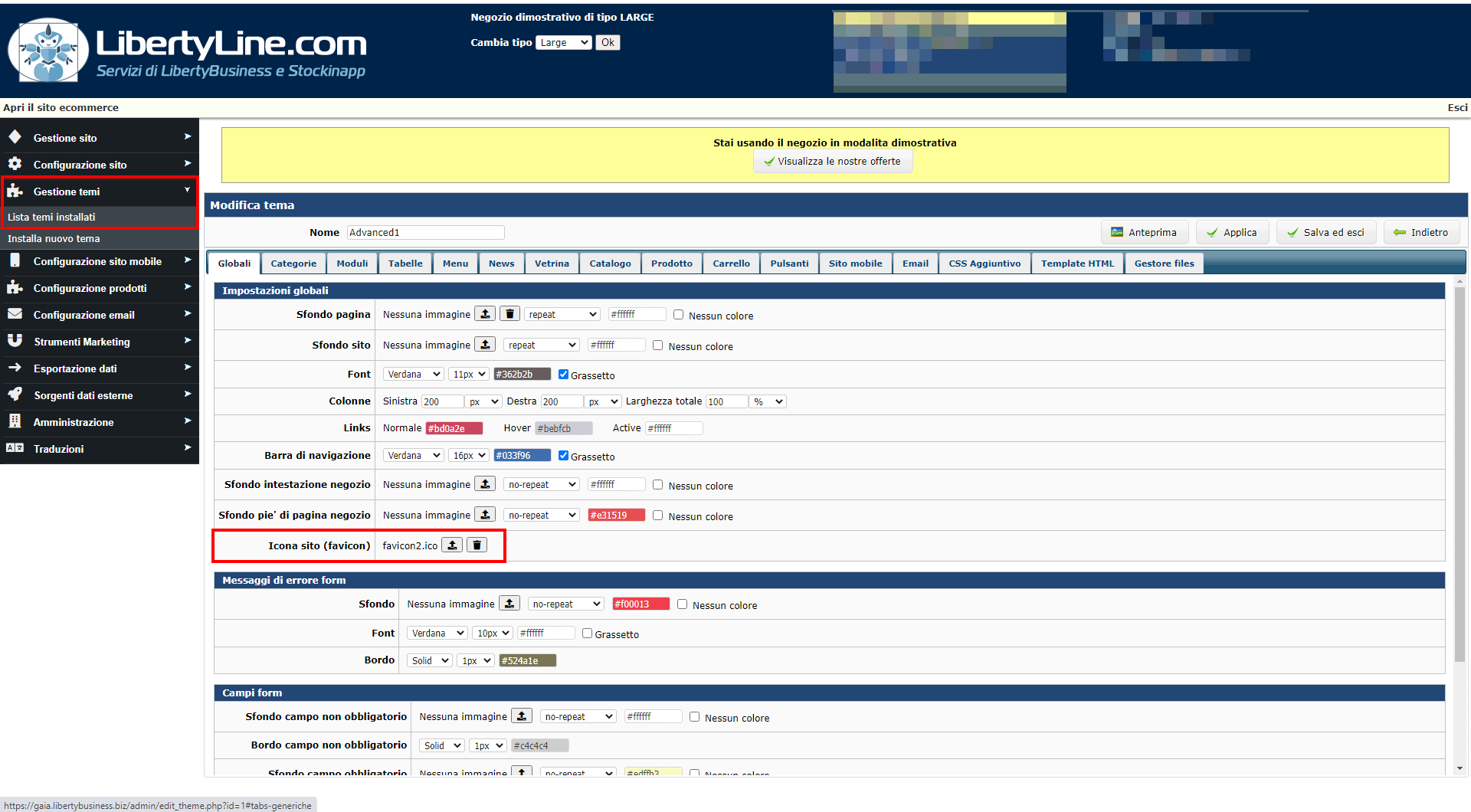The width and height of the screenshot is (1471, 812).
Task: Click the Gestione sito diamond icon
Action: (15, 137)
